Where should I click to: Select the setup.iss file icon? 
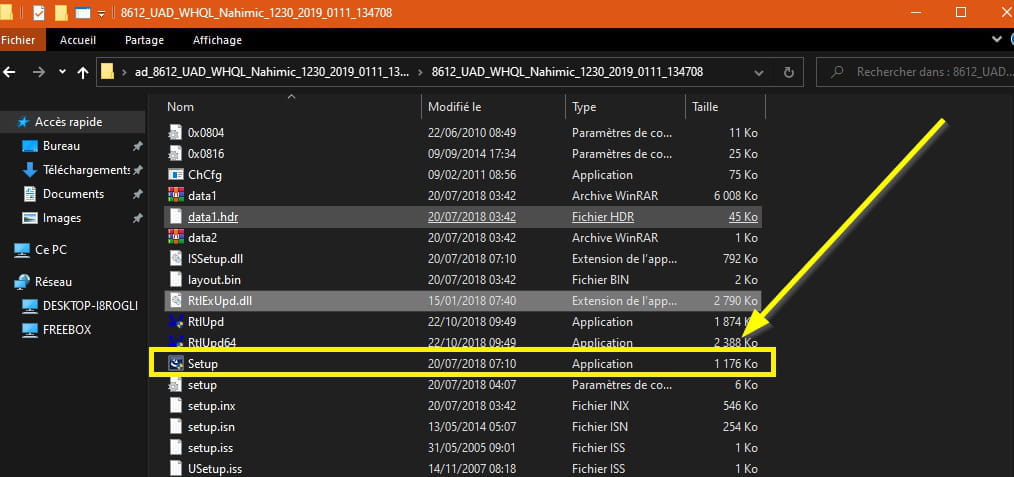coord(175,448)
